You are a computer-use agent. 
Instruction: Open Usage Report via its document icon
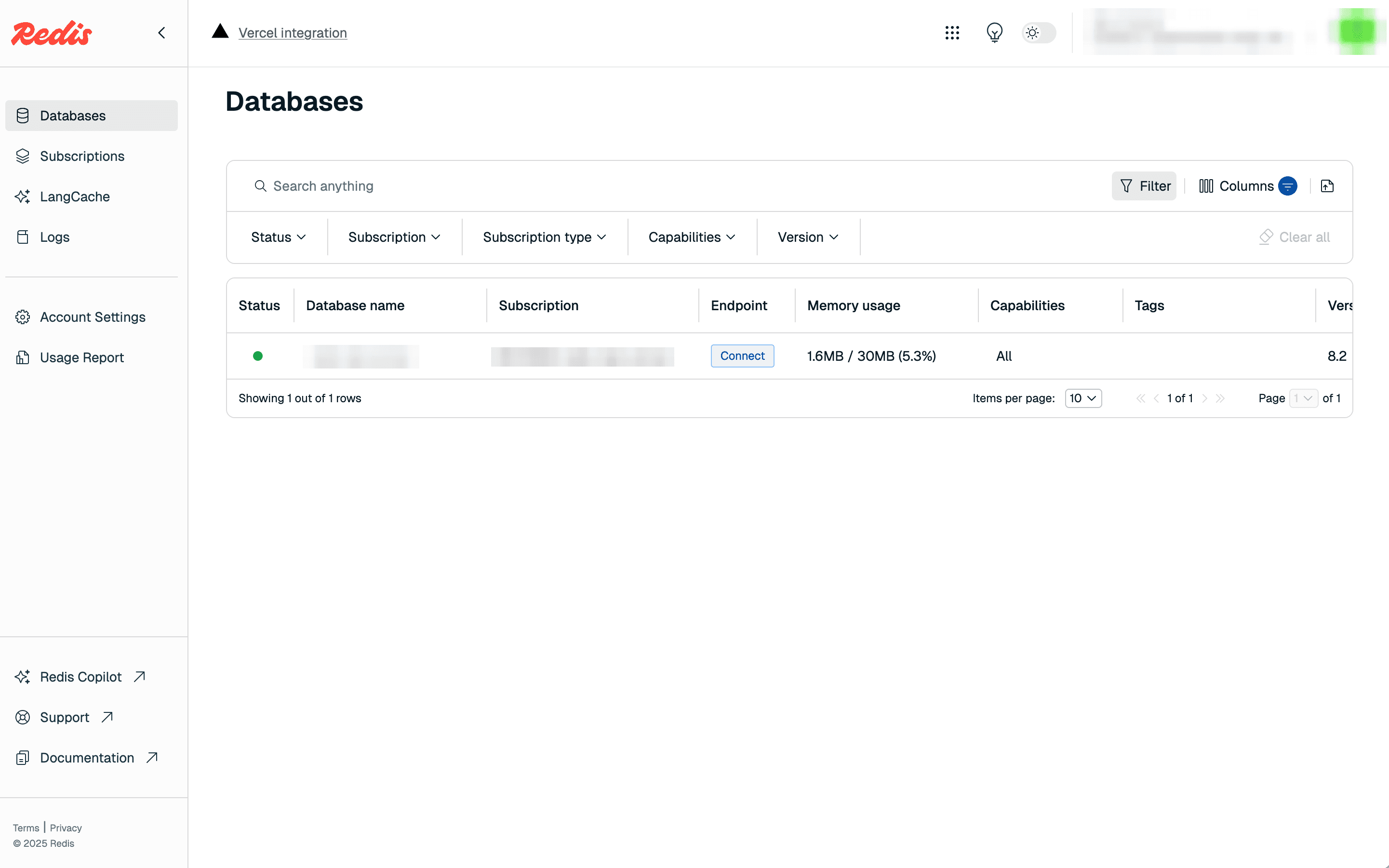[x=22, y=357]
